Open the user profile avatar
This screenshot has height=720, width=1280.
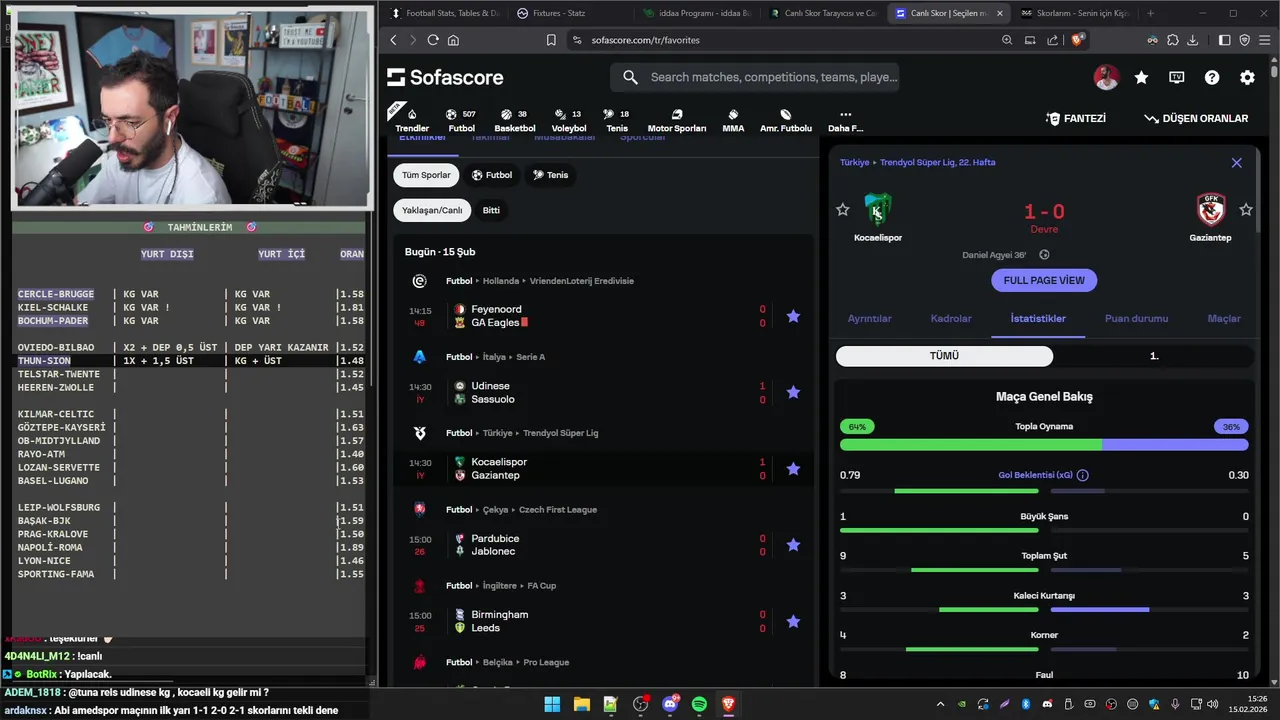coord(1106,77)
